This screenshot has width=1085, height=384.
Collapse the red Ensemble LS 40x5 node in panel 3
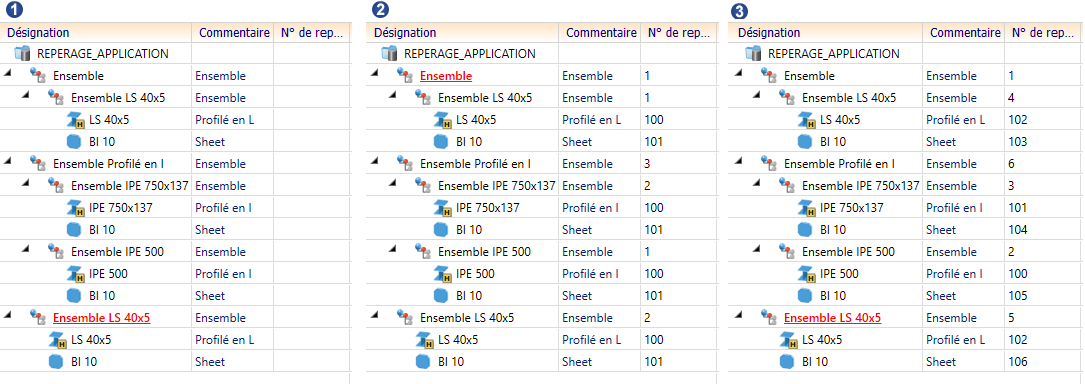pyautogui.click(x=739, y=315)
